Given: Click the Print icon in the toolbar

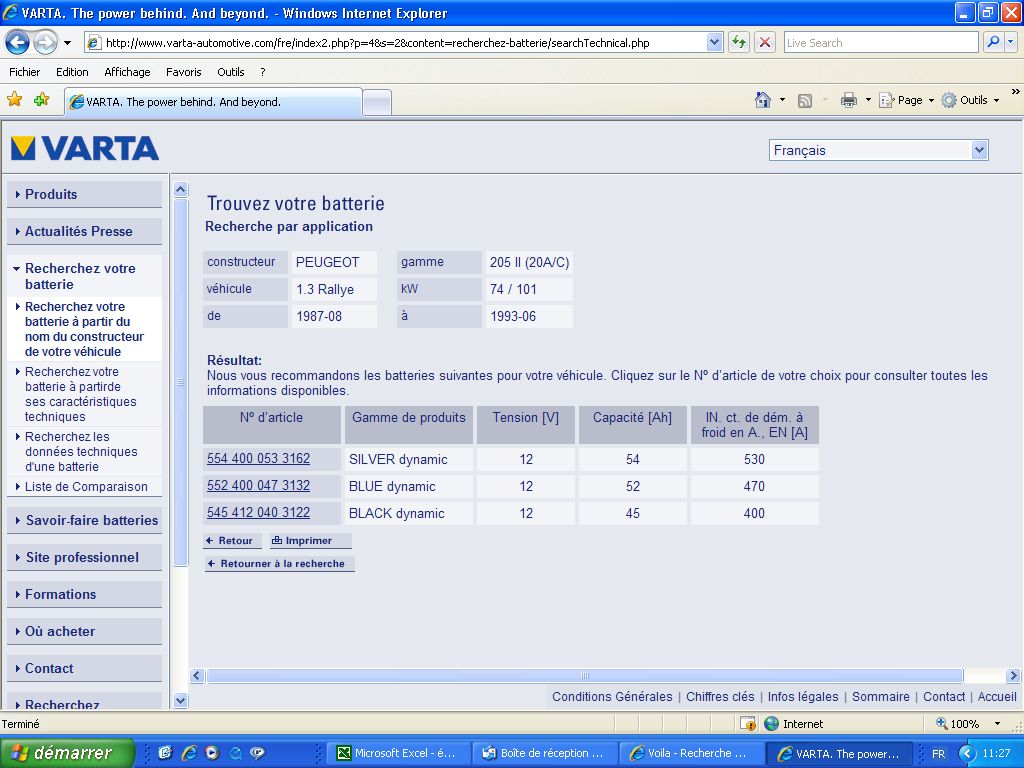Looking at the screenshot, I should pyautogui.click(x=849, y=100).
